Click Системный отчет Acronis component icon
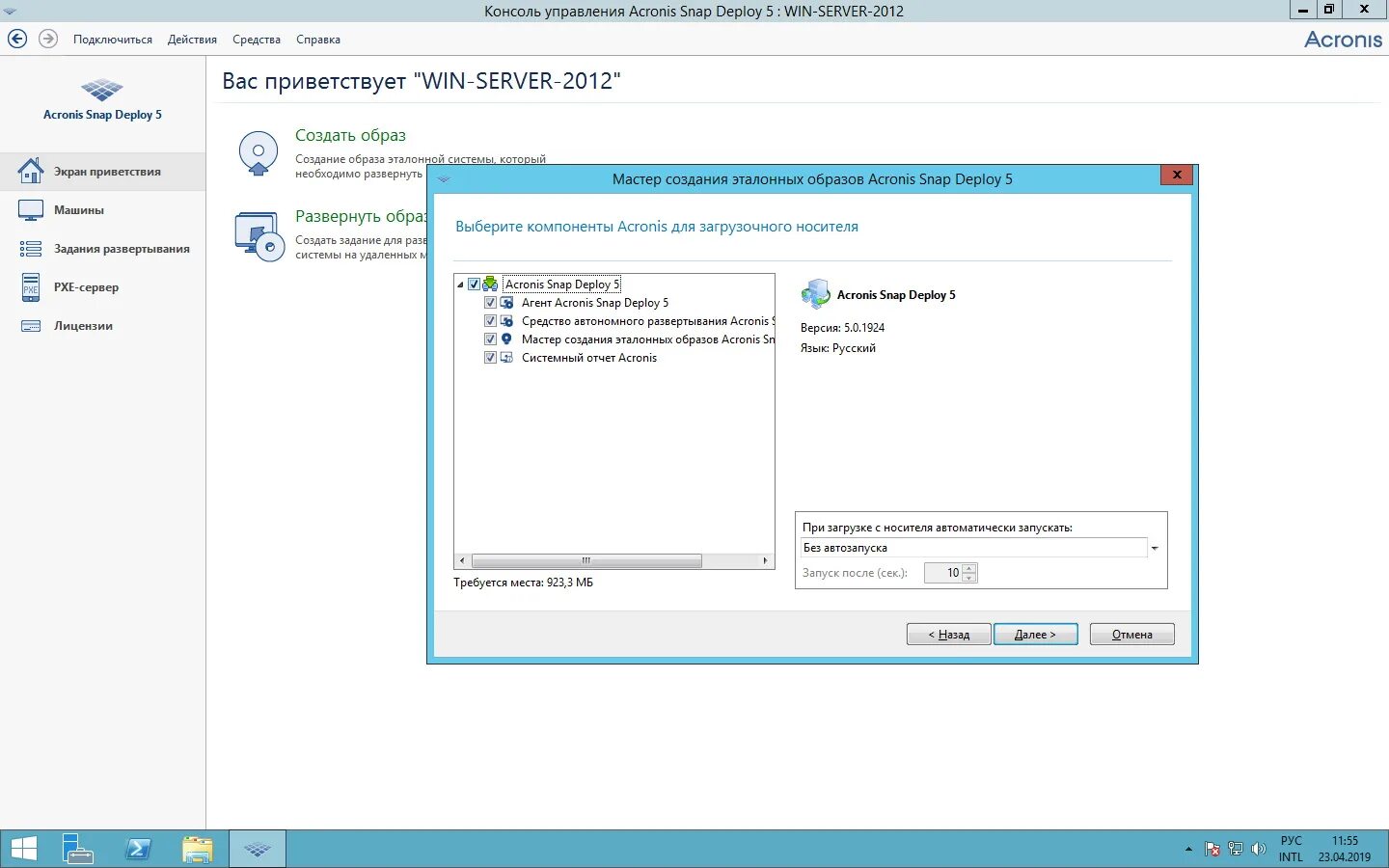 click(x=506, y=357)
